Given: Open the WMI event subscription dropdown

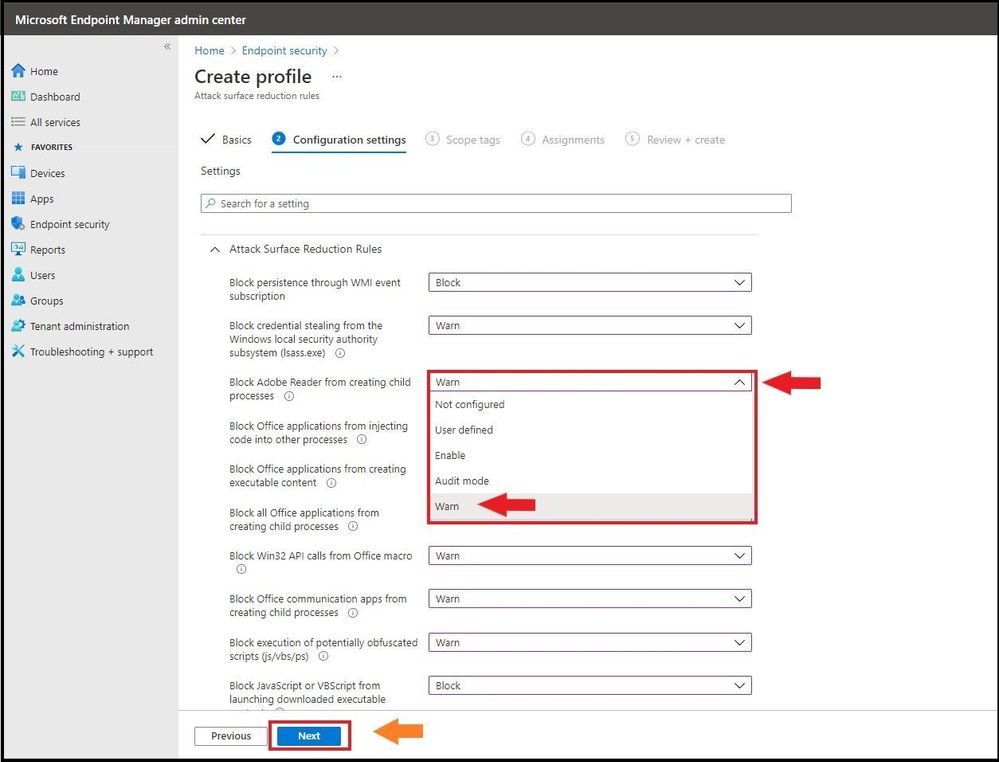Looking at the screenshot, I should click(x=590, y=282).
